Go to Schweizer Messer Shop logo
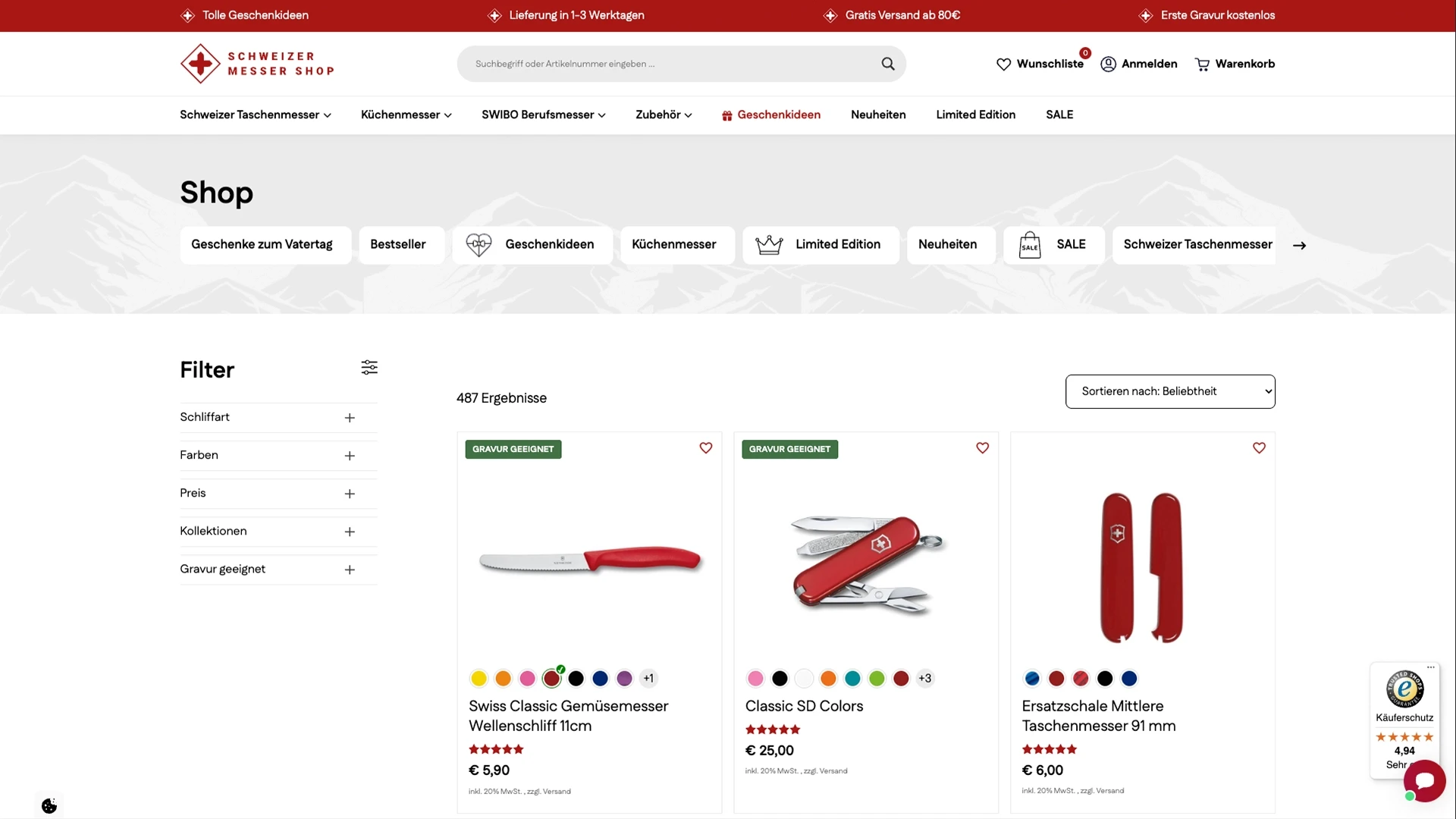The width and height of the screenshot is (1456, 819). [257, 64]
